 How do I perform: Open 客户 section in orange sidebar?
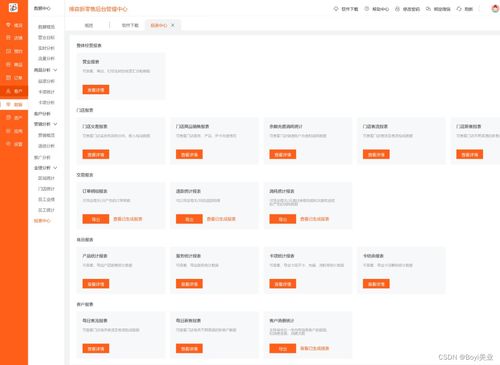pyautogui.click(x=14, y=91)
